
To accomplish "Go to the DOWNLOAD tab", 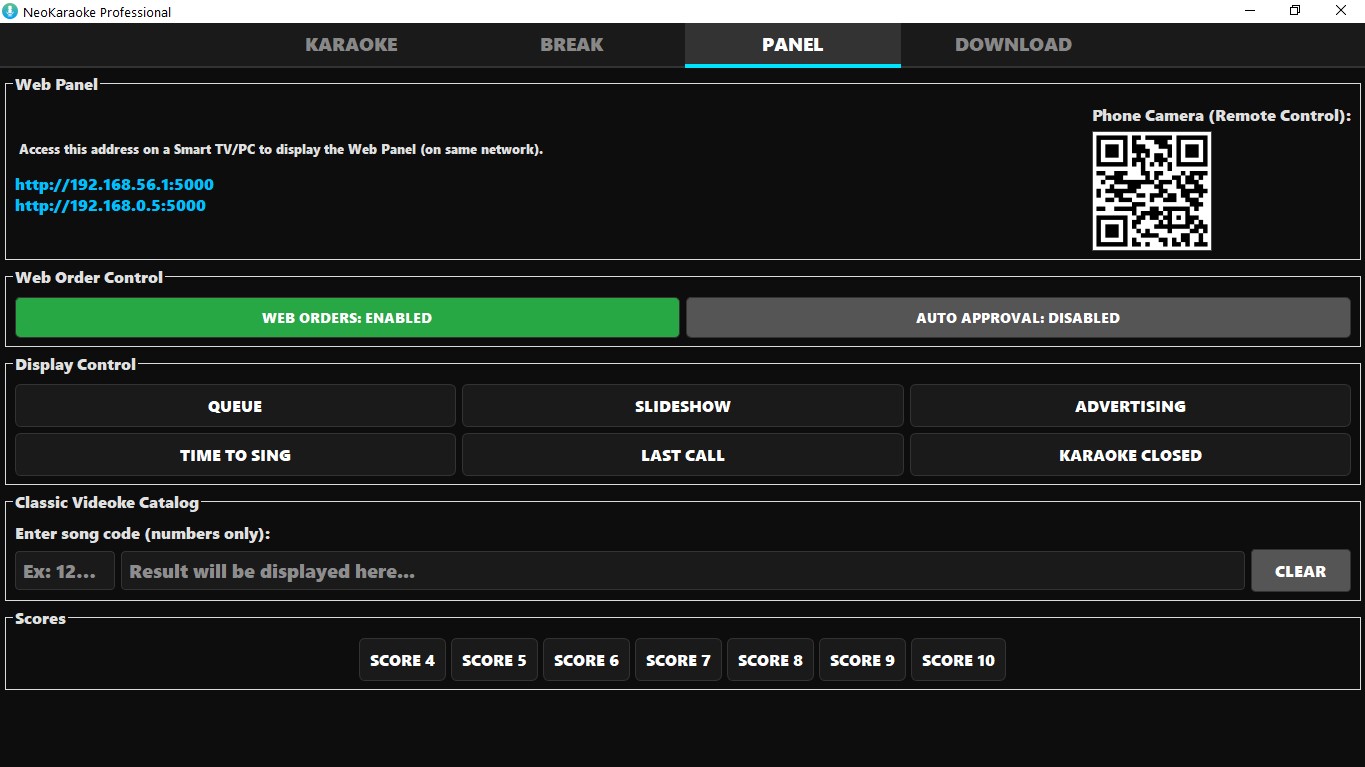I will tap(1013, 45).
